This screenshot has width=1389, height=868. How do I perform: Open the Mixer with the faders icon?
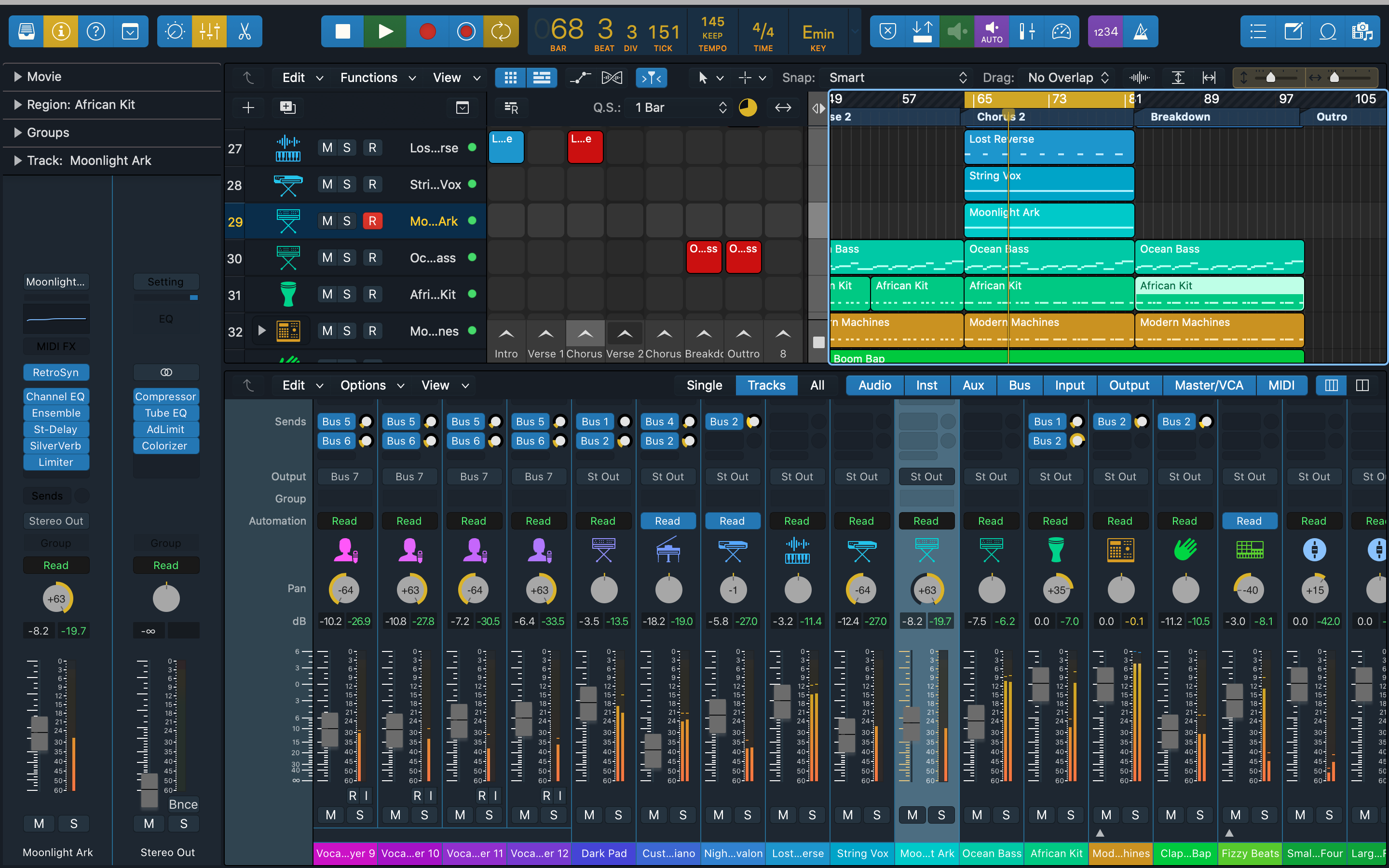pos(209,31)
